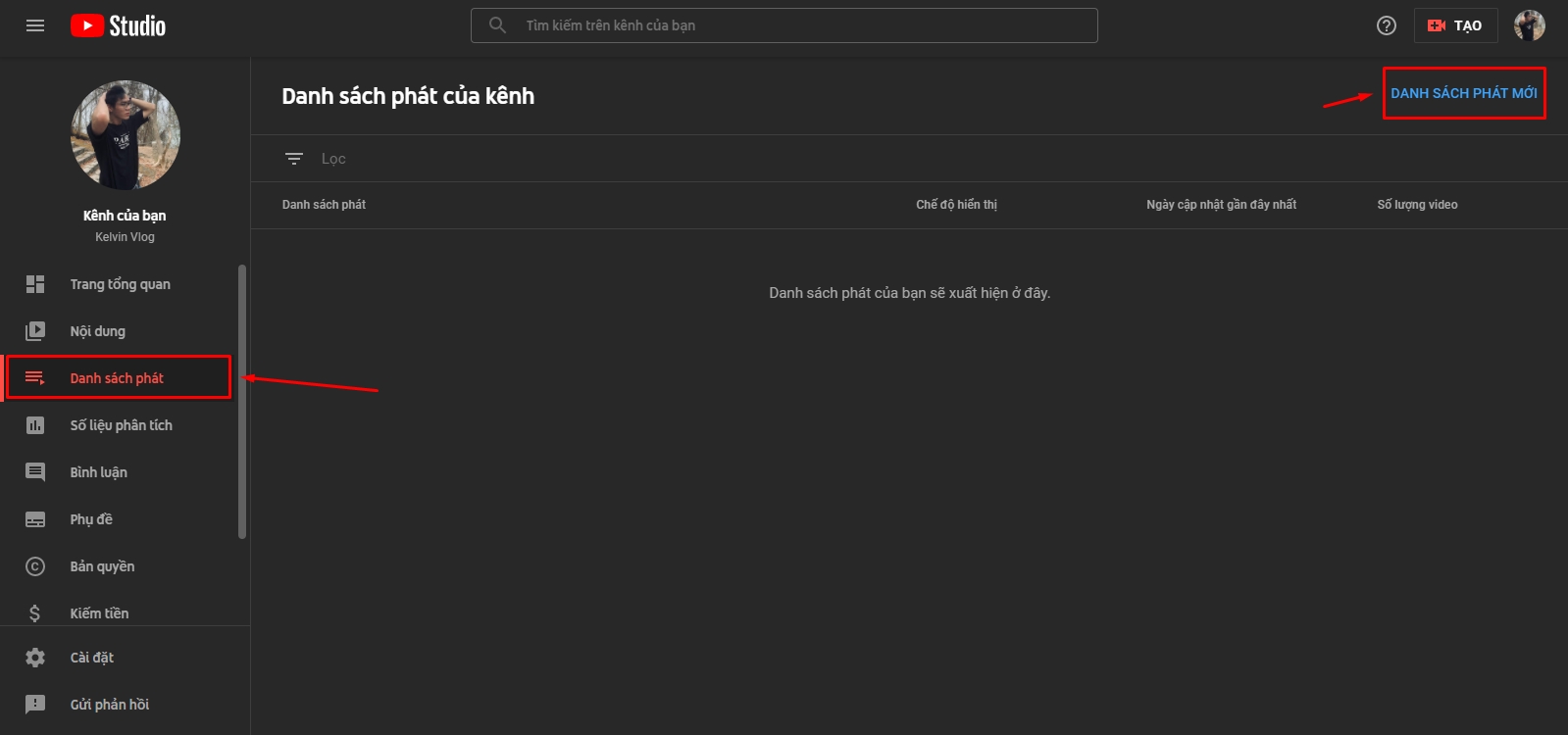Click the sidebar vertical scrollbar
Viewport: 1568px width, 735px height.
pyautogui.click(x=241, y=402)
